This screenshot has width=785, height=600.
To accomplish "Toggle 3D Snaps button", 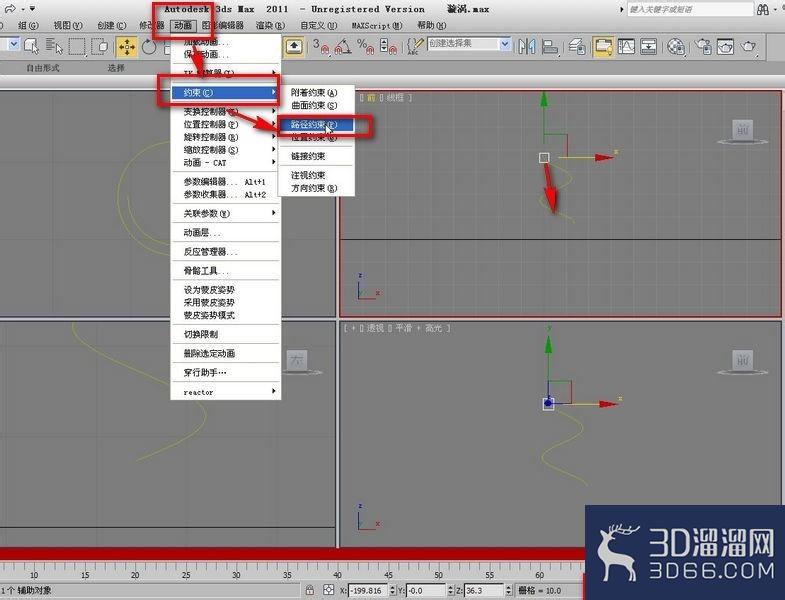I will 320,47.
